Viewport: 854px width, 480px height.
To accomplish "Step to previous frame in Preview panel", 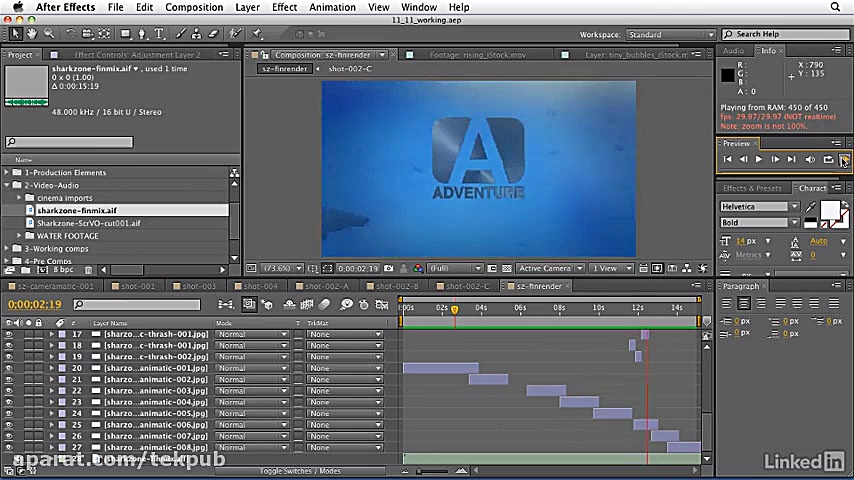I will point(743,159).
